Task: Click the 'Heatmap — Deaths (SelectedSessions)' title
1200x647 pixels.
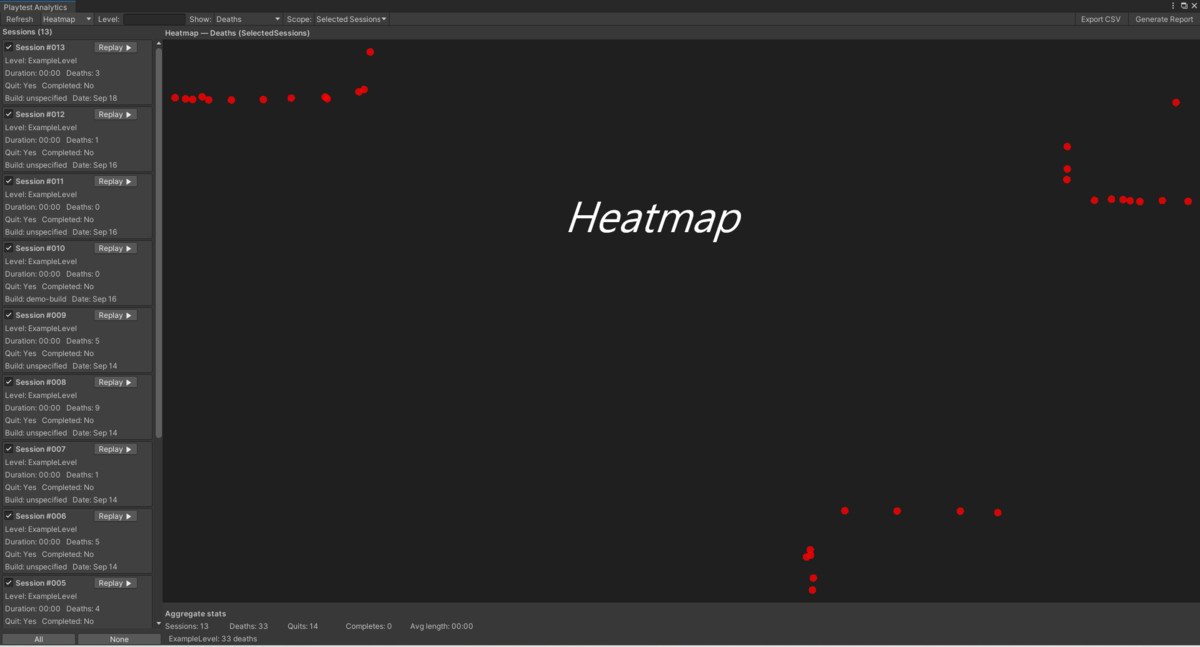Action: pos(237,33)
